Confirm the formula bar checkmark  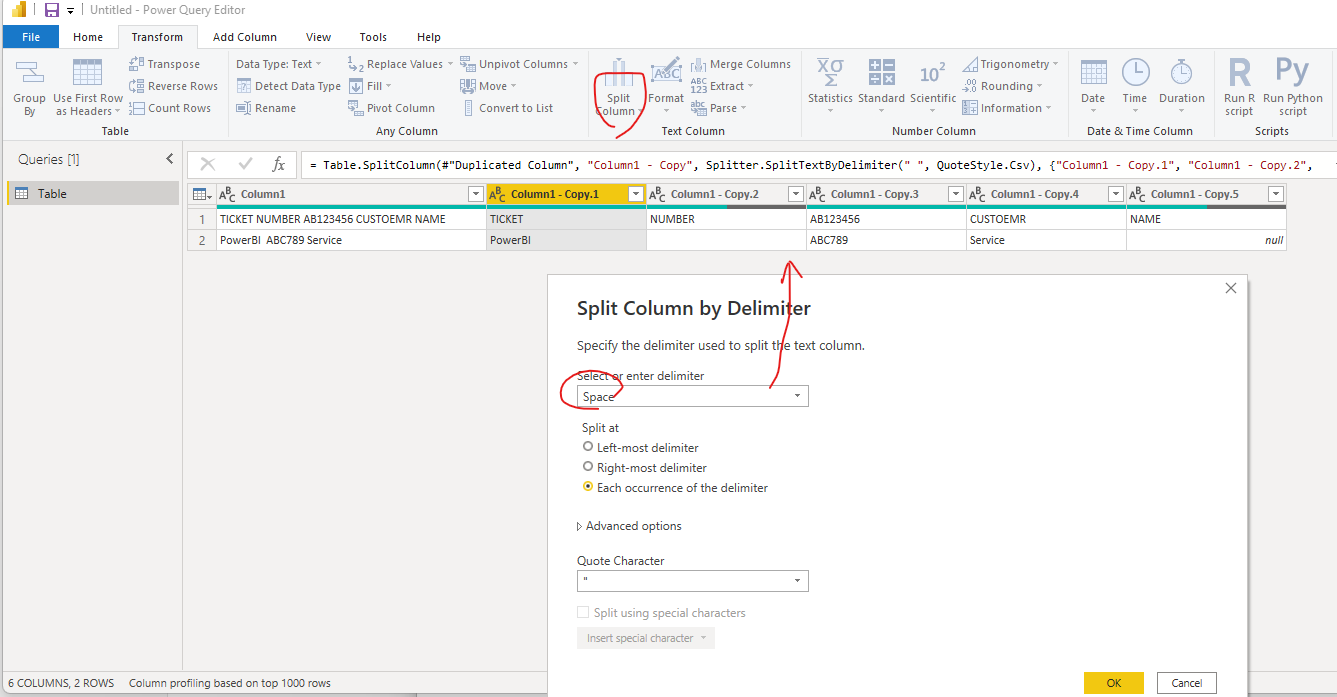pyautogui.click(x=245, y=164)
